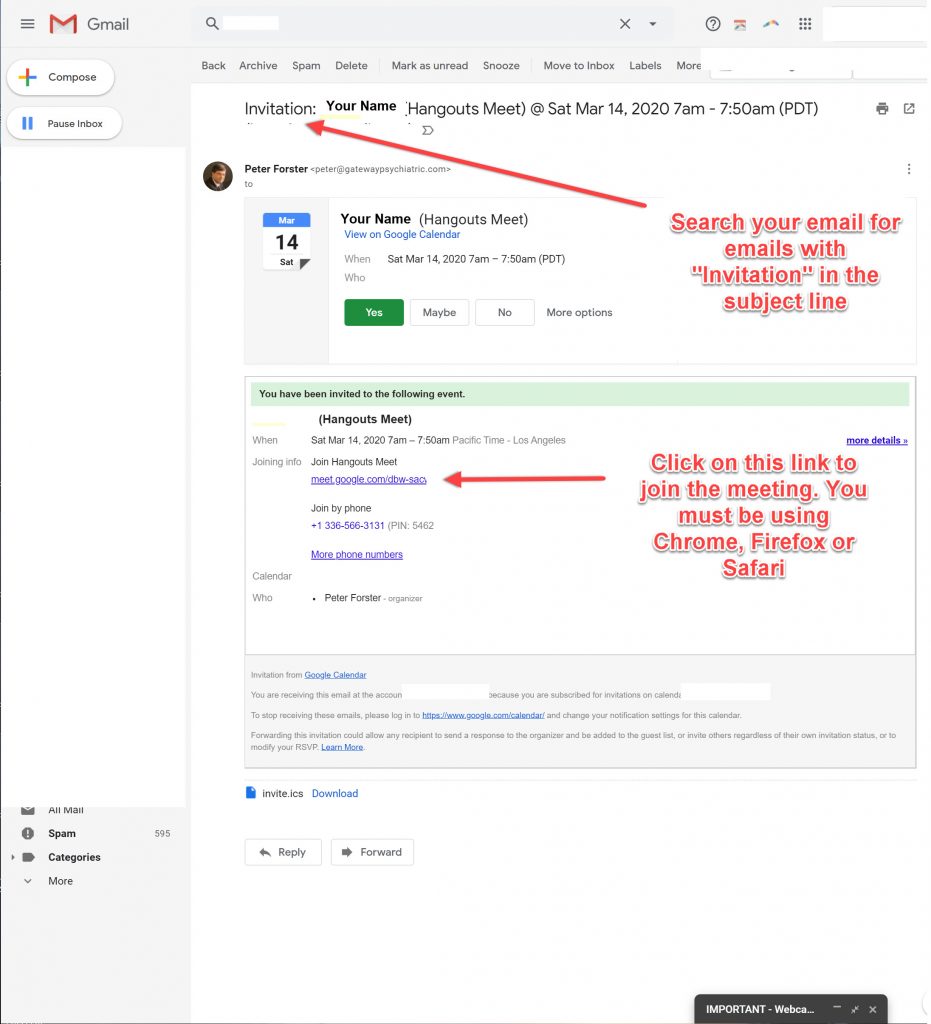Open the message three-dot menu

909,170
